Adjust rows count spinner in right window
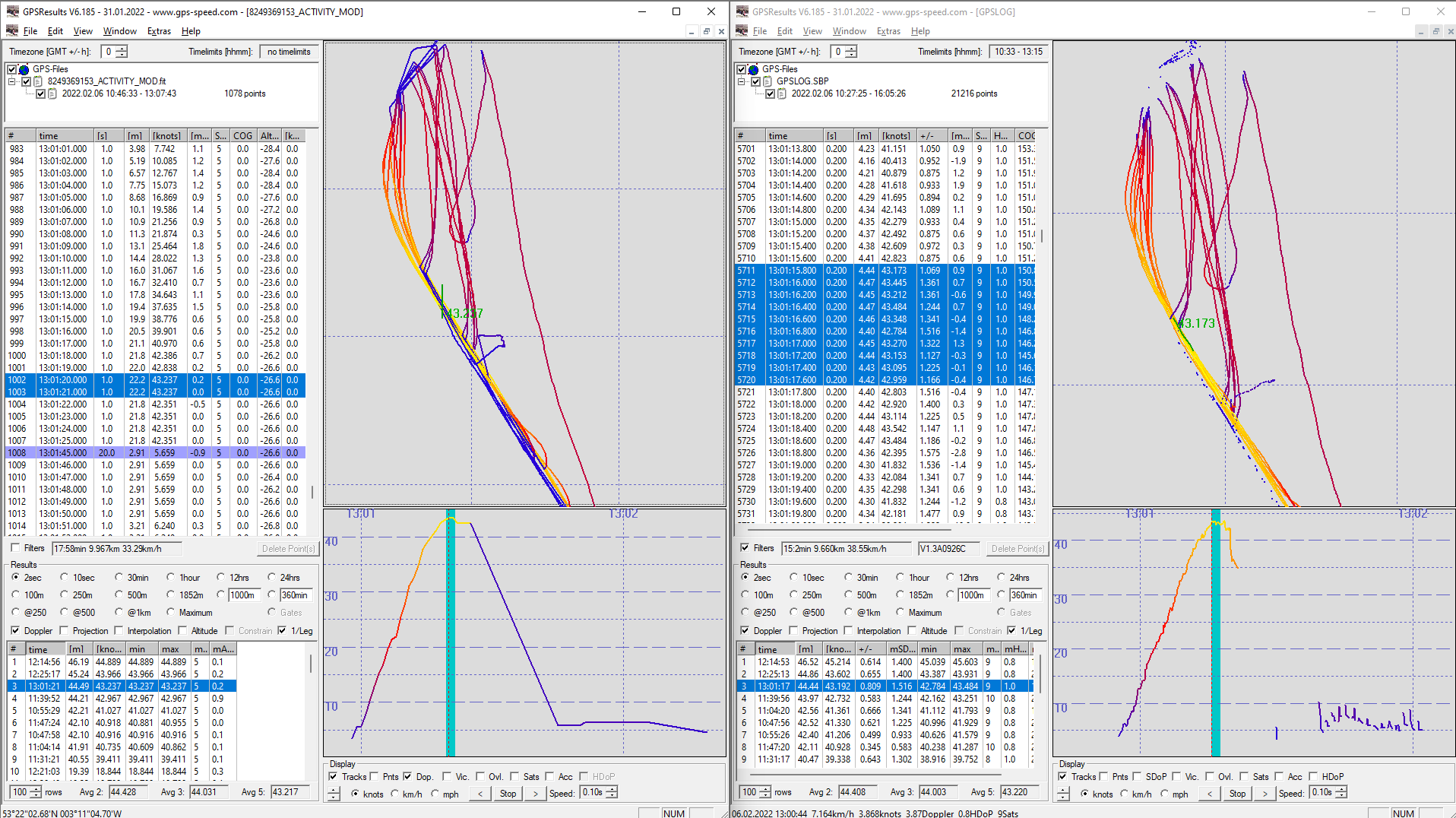This screenshot has width=1456, height=818. (x=765, y=792)
